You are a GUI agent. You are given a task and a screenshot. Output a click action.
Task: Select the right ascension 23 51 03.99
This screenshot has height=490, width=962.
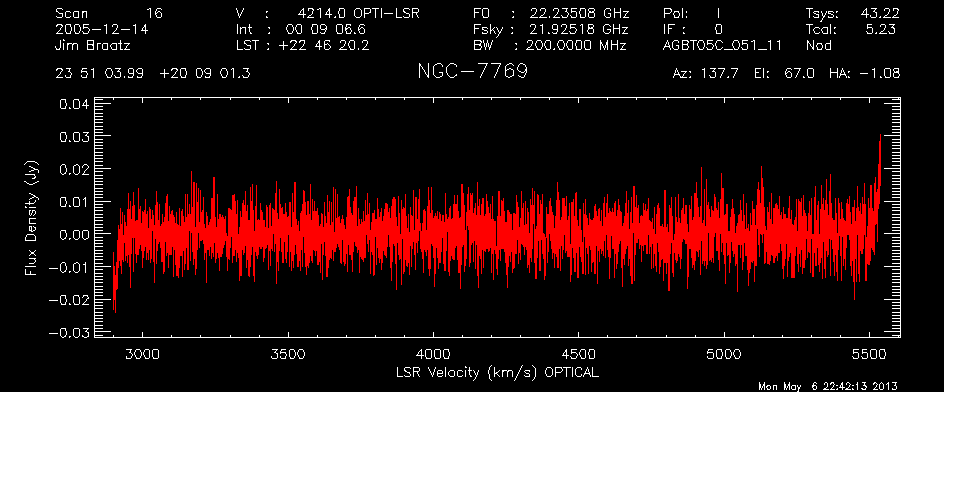pyautogui.click(x=99, y=74)
